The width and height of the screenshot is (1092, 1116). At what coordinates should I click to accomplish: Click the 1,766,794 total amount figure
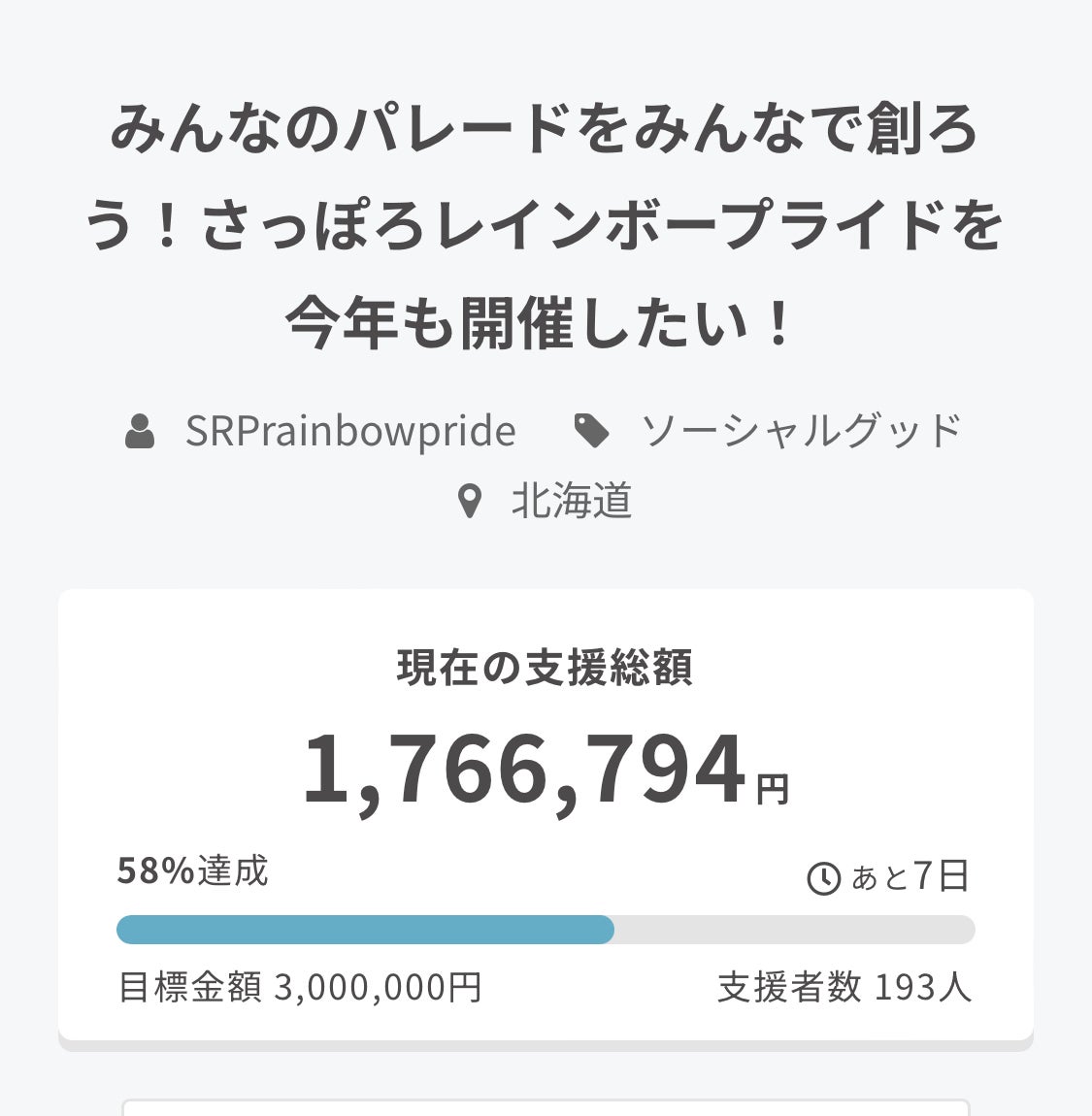coord(525,771)
